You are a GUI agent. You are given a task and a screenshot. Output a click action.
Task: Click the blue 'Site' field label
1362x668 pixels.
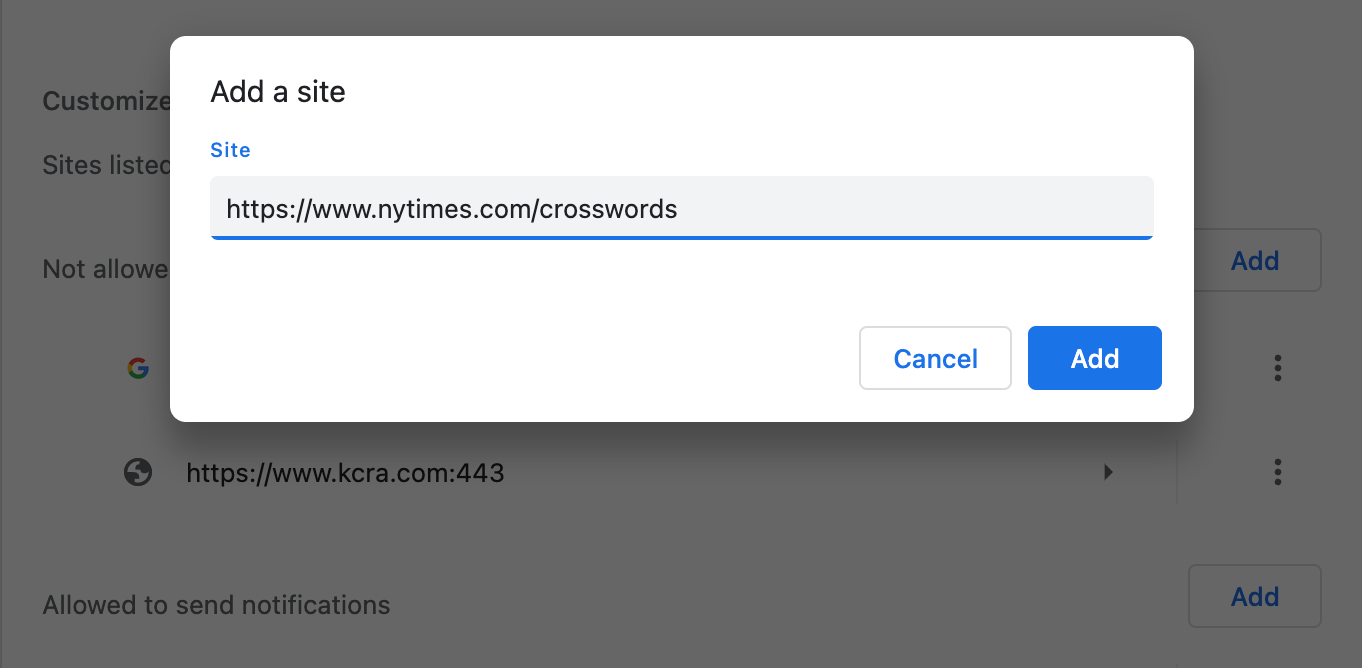(x=230, y=150)
